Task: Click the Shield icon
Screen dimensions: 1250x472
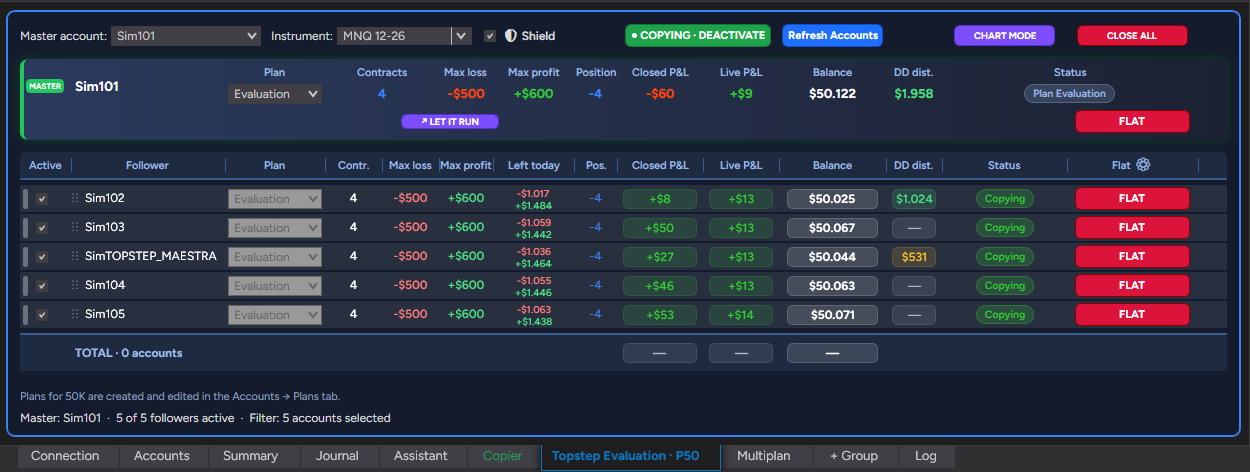Action: (x=511, y=36)
